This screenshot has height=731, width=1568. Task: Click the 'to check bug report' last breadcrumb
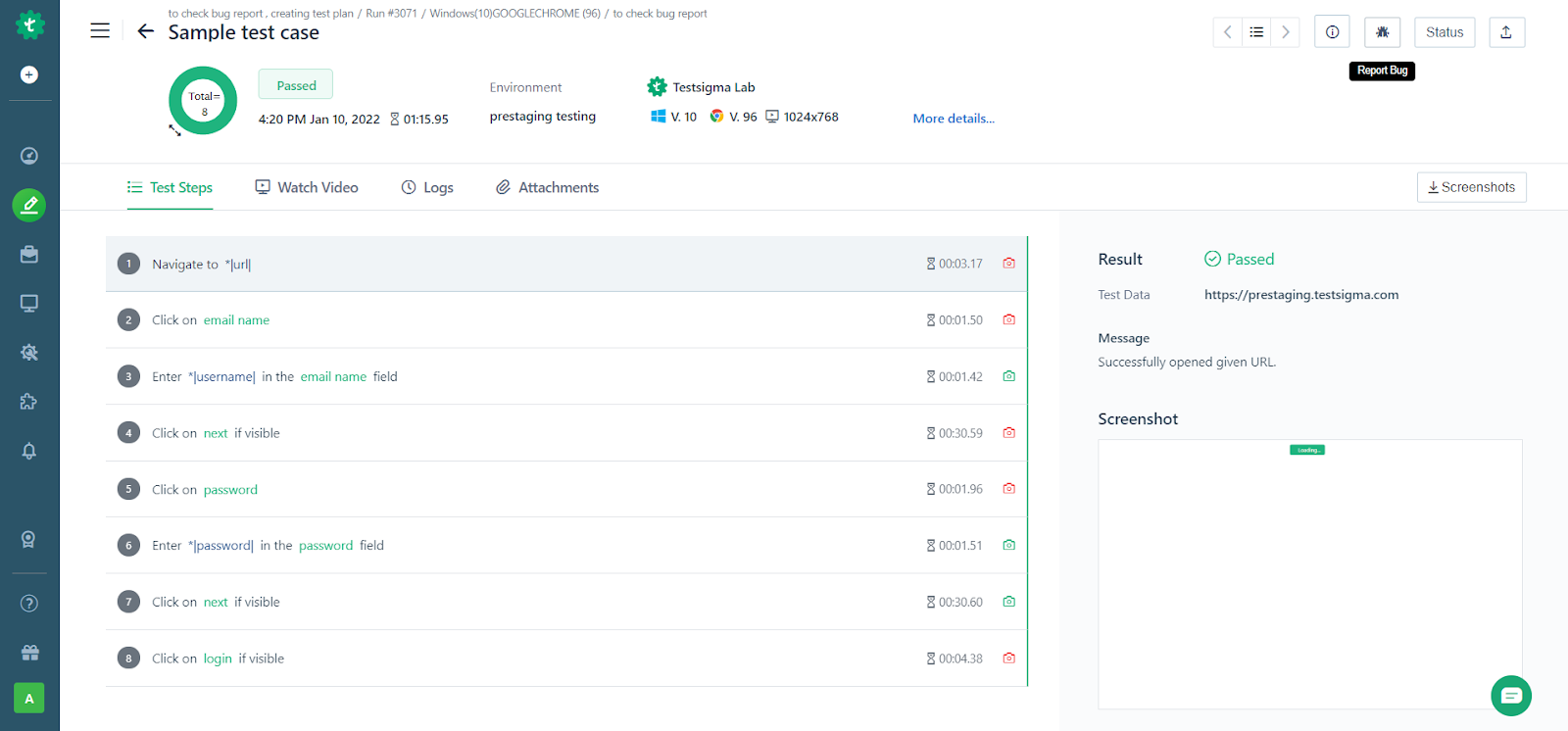click(661, 14)
